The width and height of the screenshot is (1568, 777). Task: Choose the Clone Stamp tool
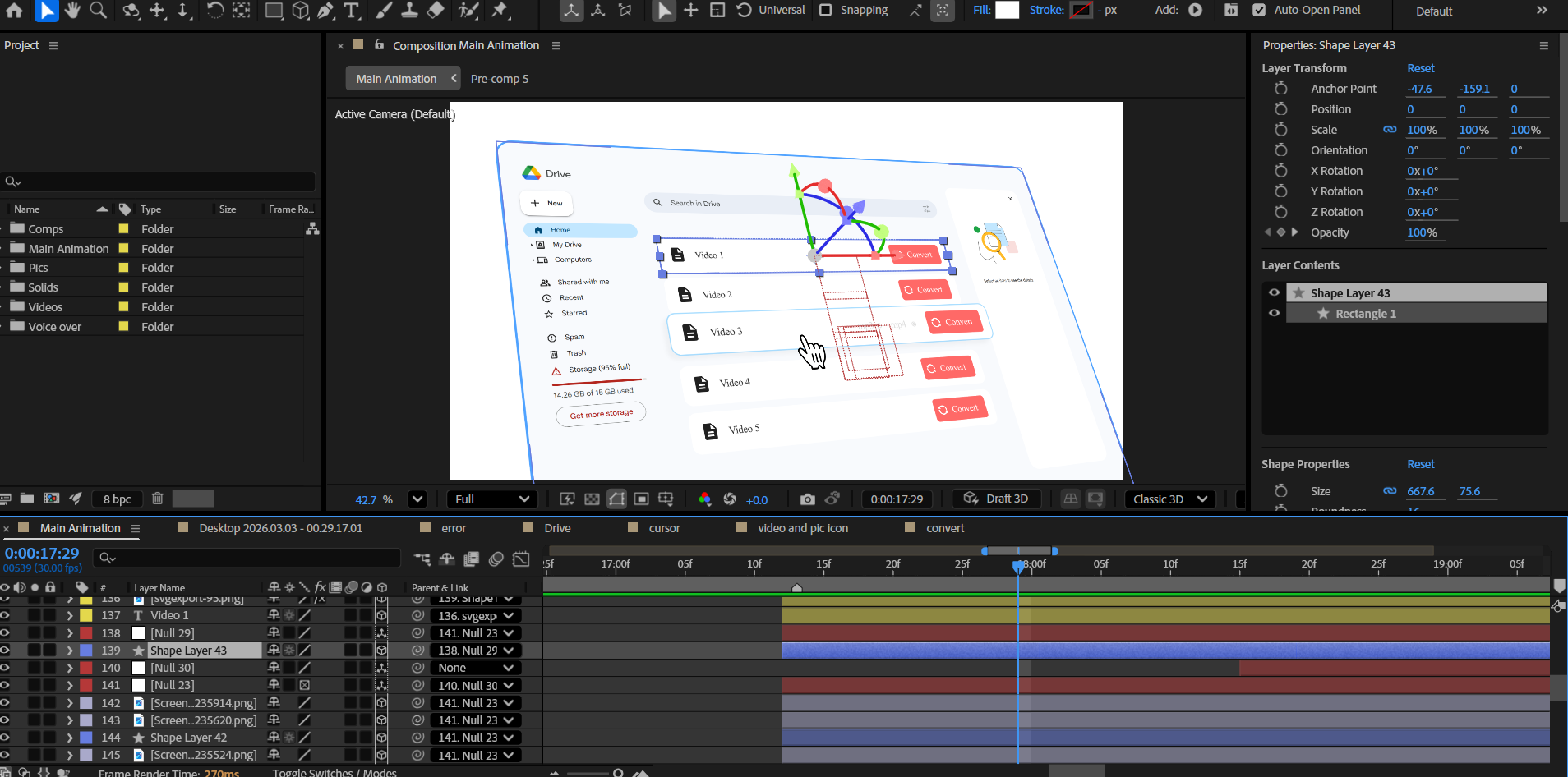tap(409, 10)
